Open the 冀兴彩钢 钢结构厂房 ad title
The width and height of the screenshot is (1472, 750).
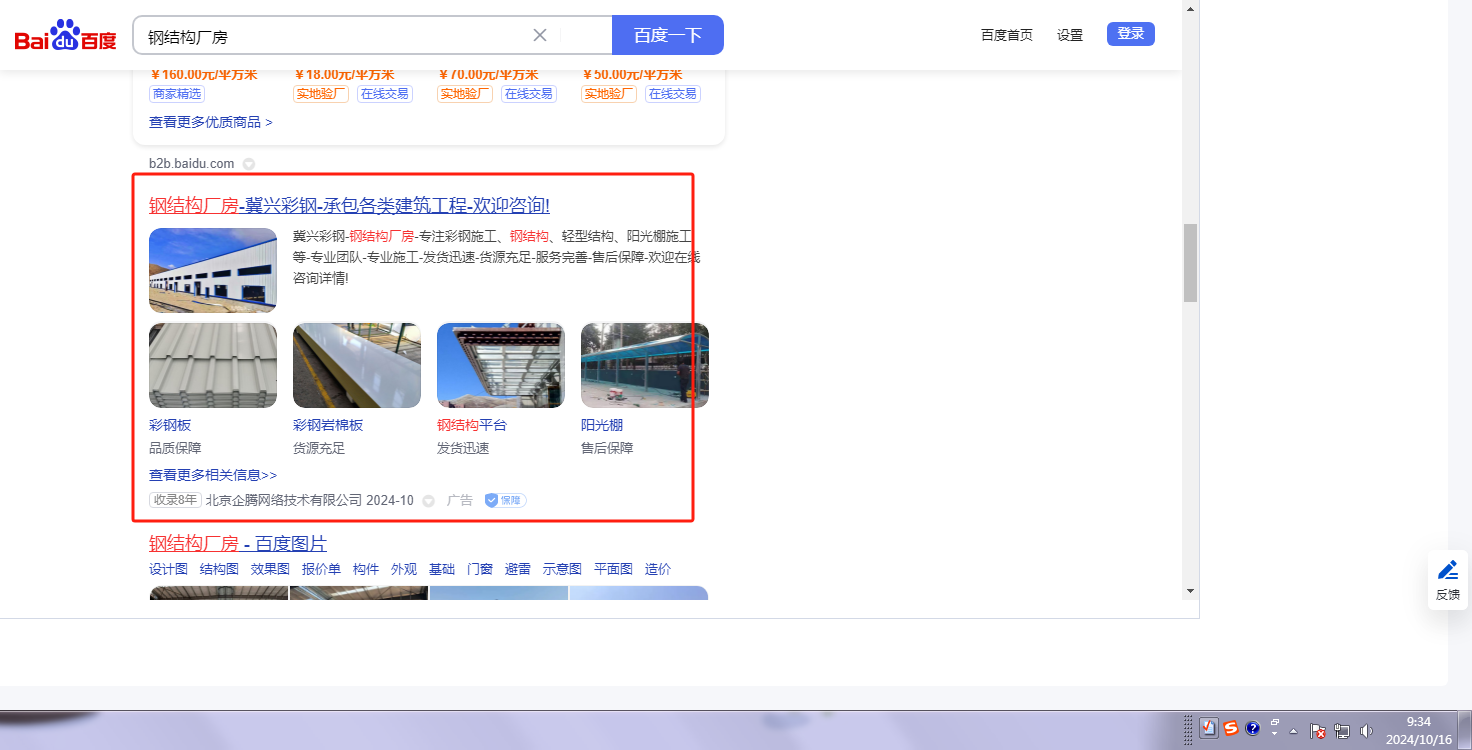[x=349, y=206]
